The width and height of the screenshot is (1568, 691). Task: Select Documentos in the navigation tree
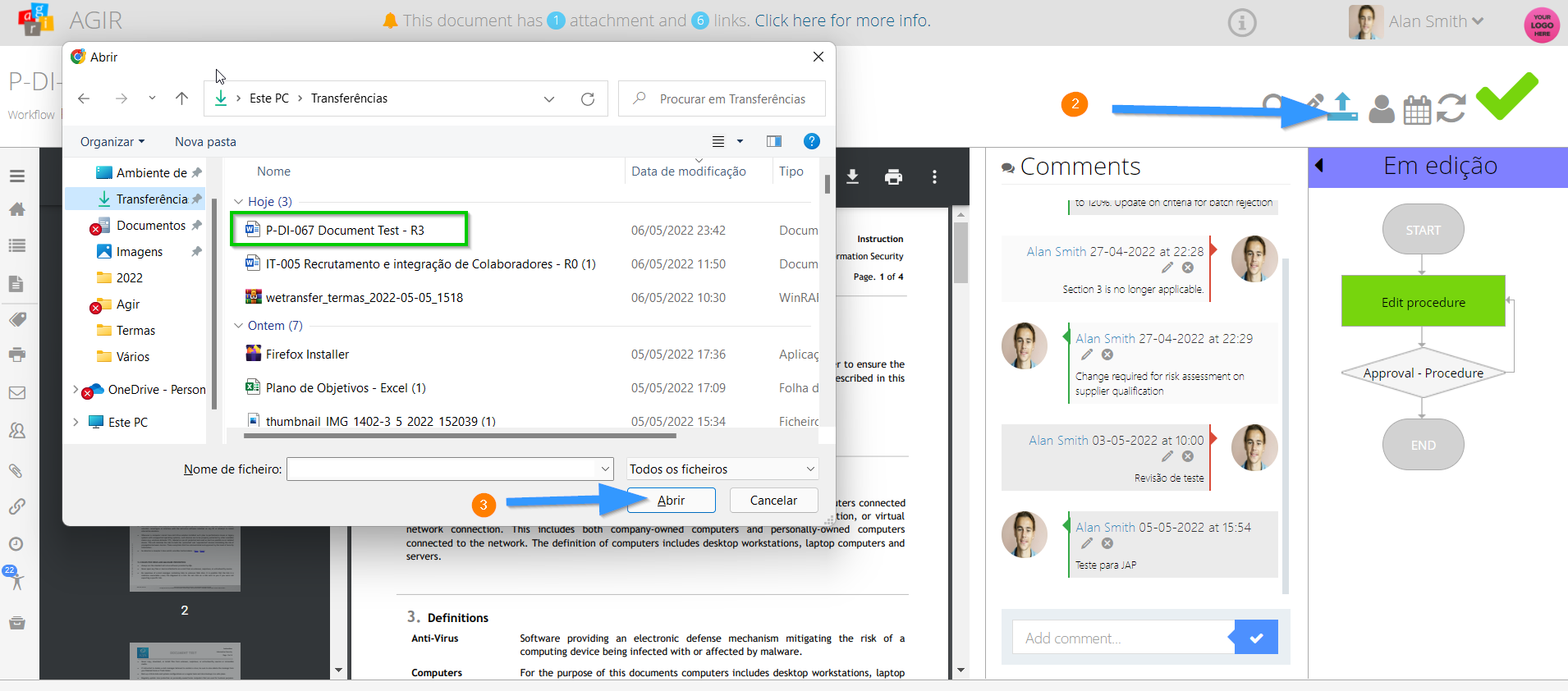pos(151,226)
